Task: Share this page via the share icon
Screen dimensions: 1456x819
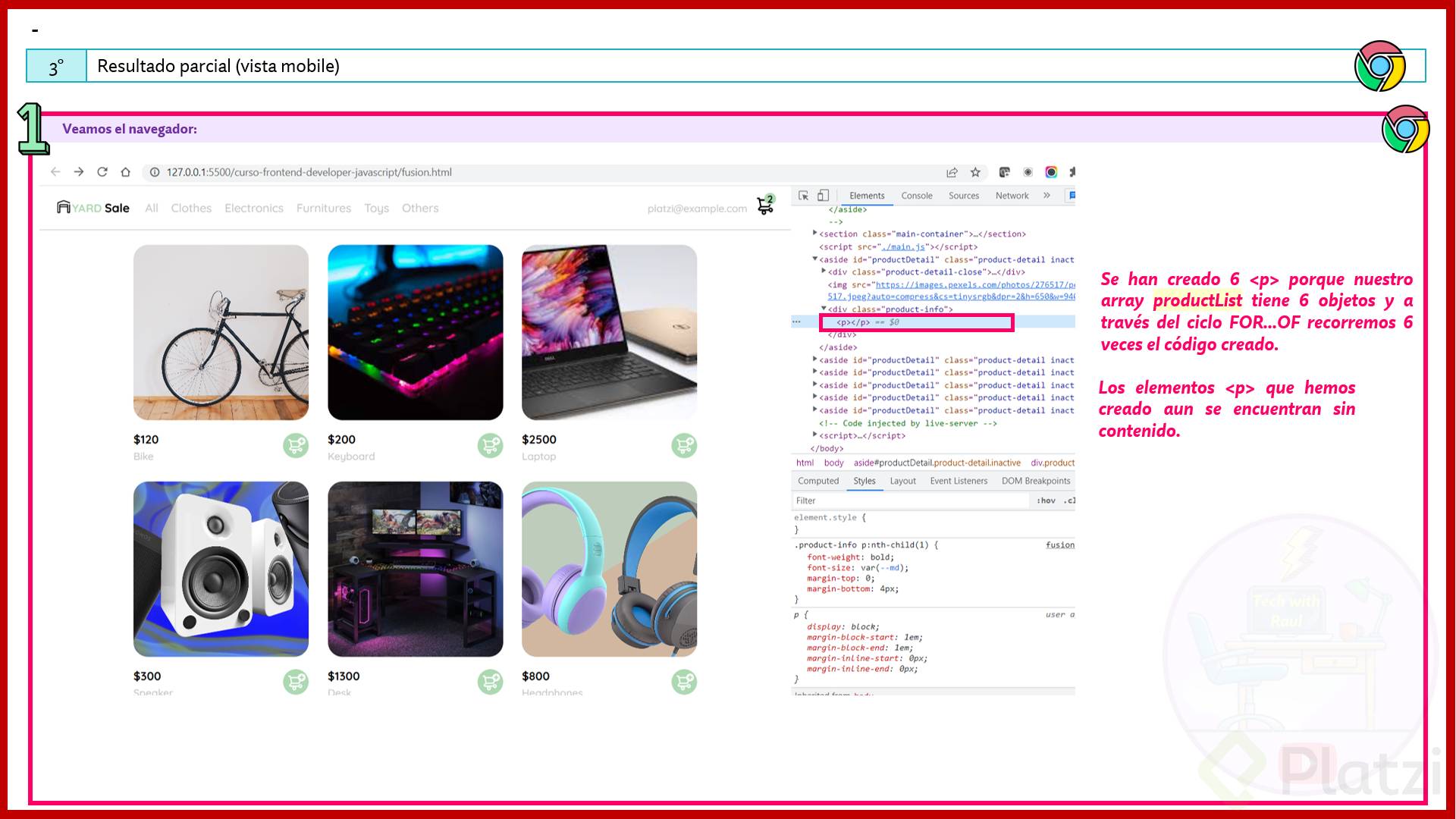Action: (x=952, y=172)
